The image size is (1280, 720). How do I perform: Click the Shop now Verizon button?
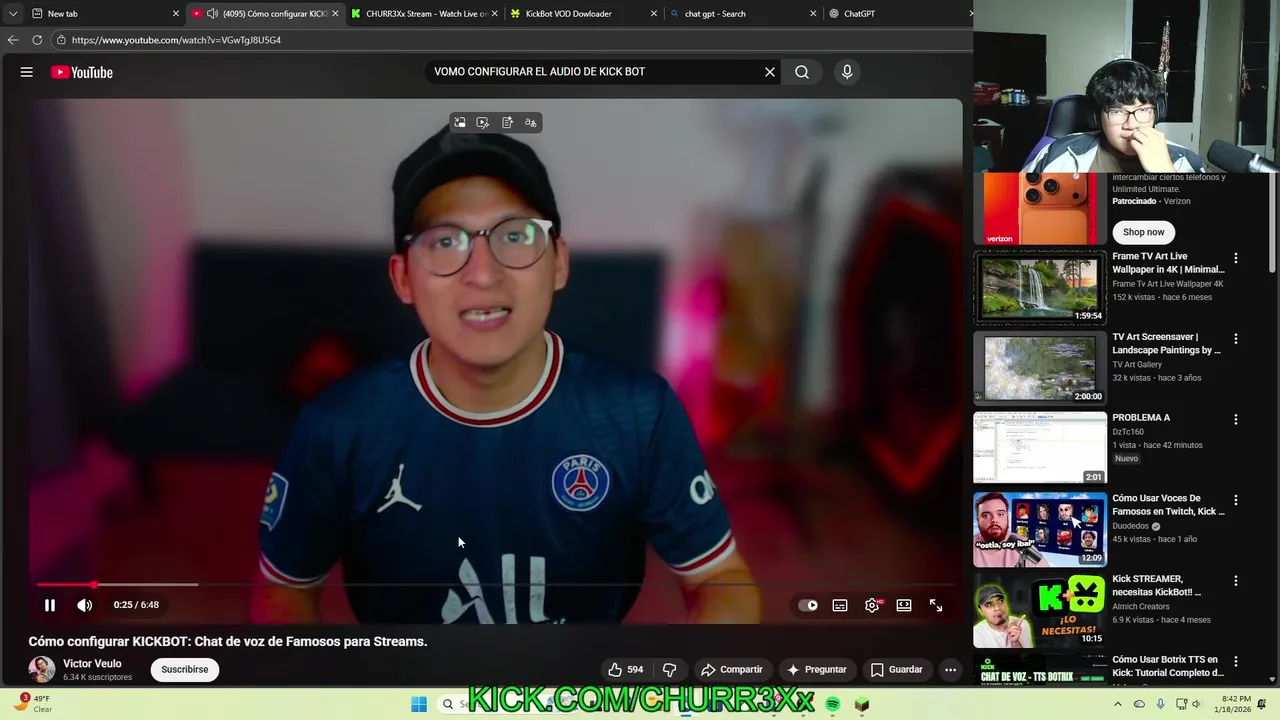click(x=1143, y=232)
